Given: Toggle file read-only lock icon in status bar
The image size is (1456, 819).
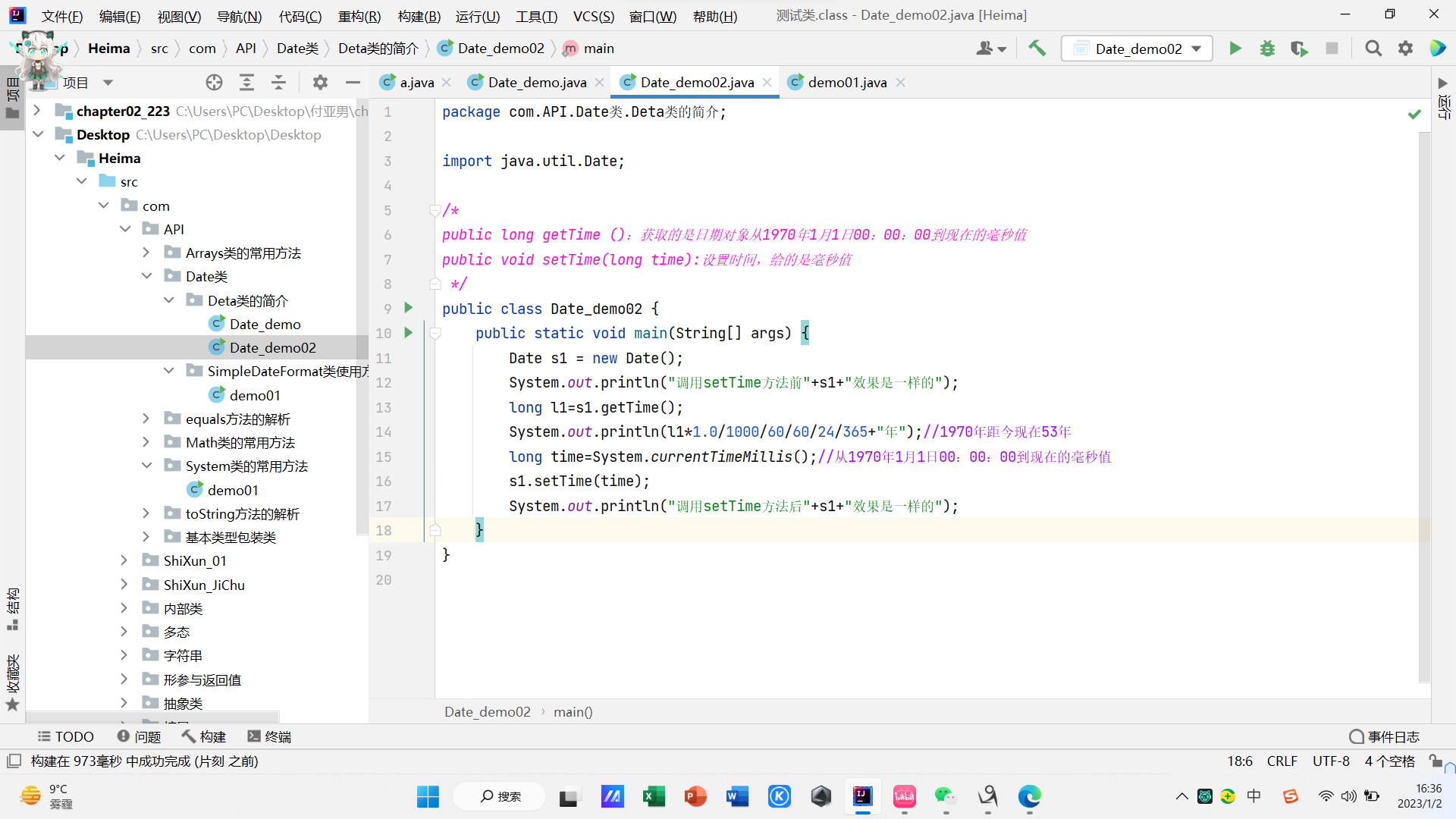Looking at the screenshot, I should [1435, 761].
